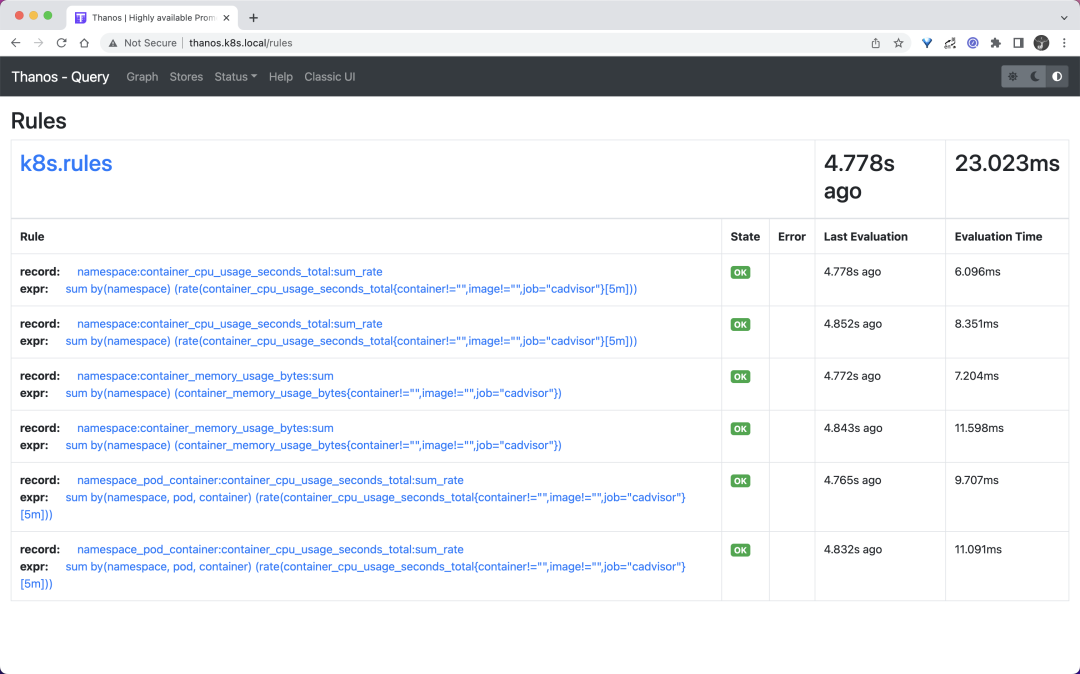Screen dimensions: 1080x674
Task: Open the Stores page in navbar
Action: (x=186, y=77)
